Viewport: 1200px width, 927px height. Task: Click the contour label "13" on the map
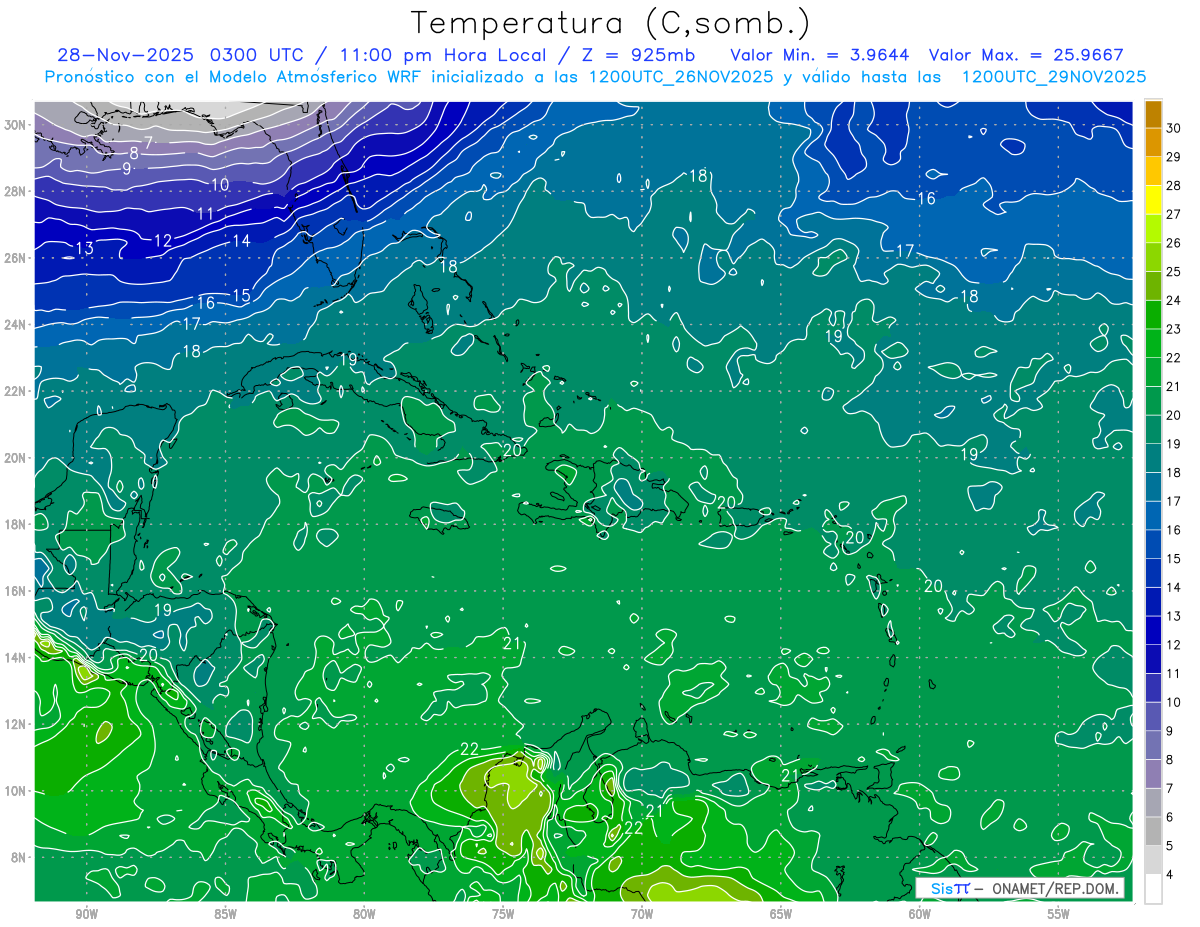[x=85, y=248]
